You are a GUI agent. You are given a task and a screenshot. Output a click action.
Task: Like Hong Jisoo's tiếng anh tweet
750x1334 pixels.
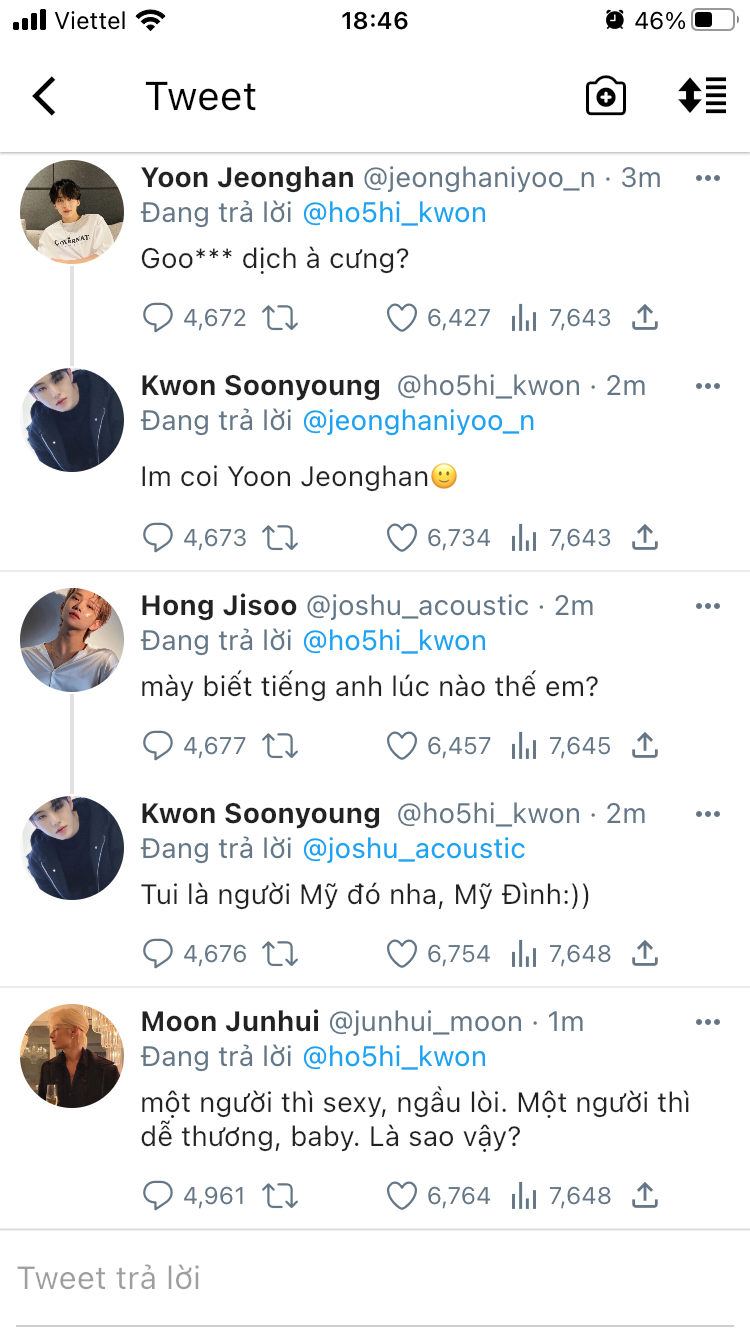pyautogui.click(x=402, y=746)
